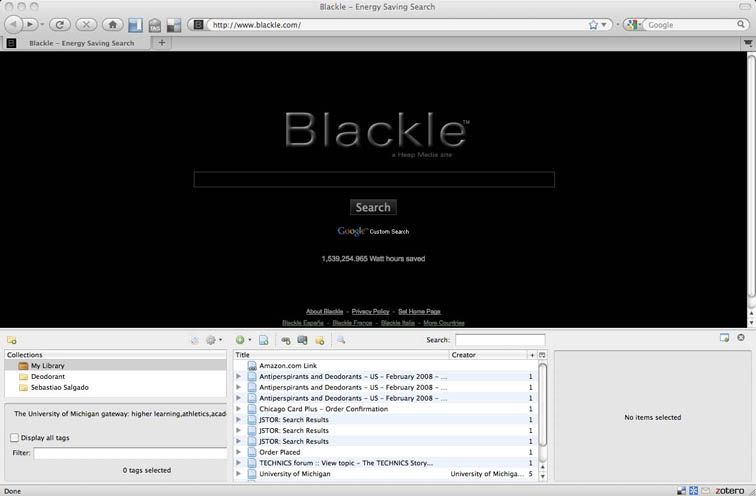Click the zotero status bar logo
The height and width of the screenshot is (496, 756).
(729, 491)
